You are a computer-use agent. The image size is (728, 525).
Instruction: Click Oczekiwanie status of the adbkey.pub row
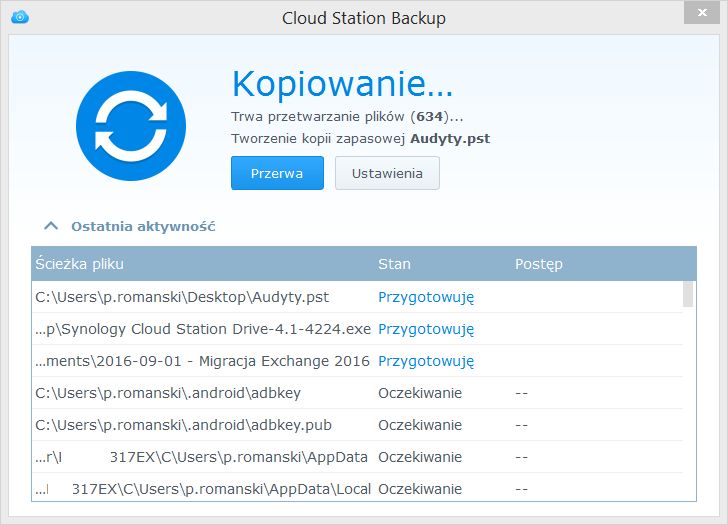point(420,425)
